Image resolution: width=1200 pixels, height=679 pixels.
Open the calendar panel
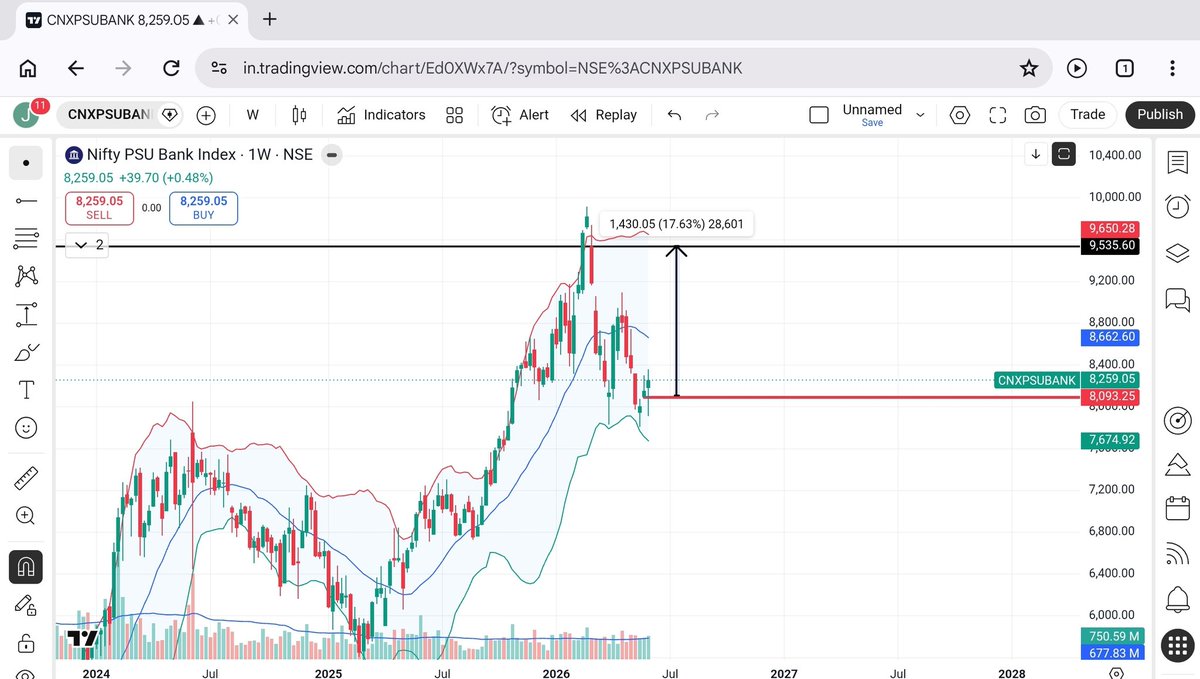tap(1177, 509)
